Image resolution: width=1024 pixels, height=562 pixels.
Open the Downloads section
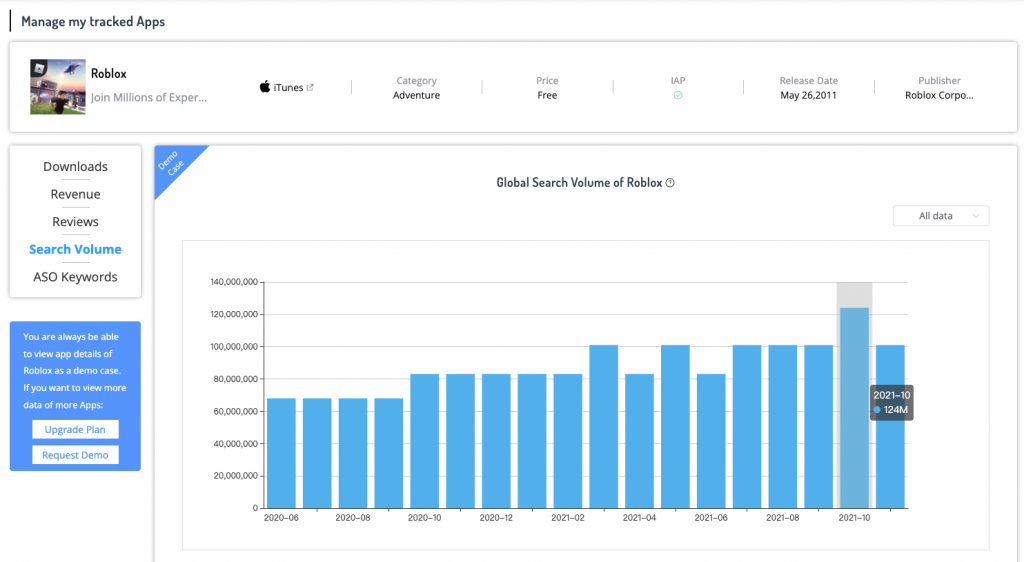coord(75,167)
